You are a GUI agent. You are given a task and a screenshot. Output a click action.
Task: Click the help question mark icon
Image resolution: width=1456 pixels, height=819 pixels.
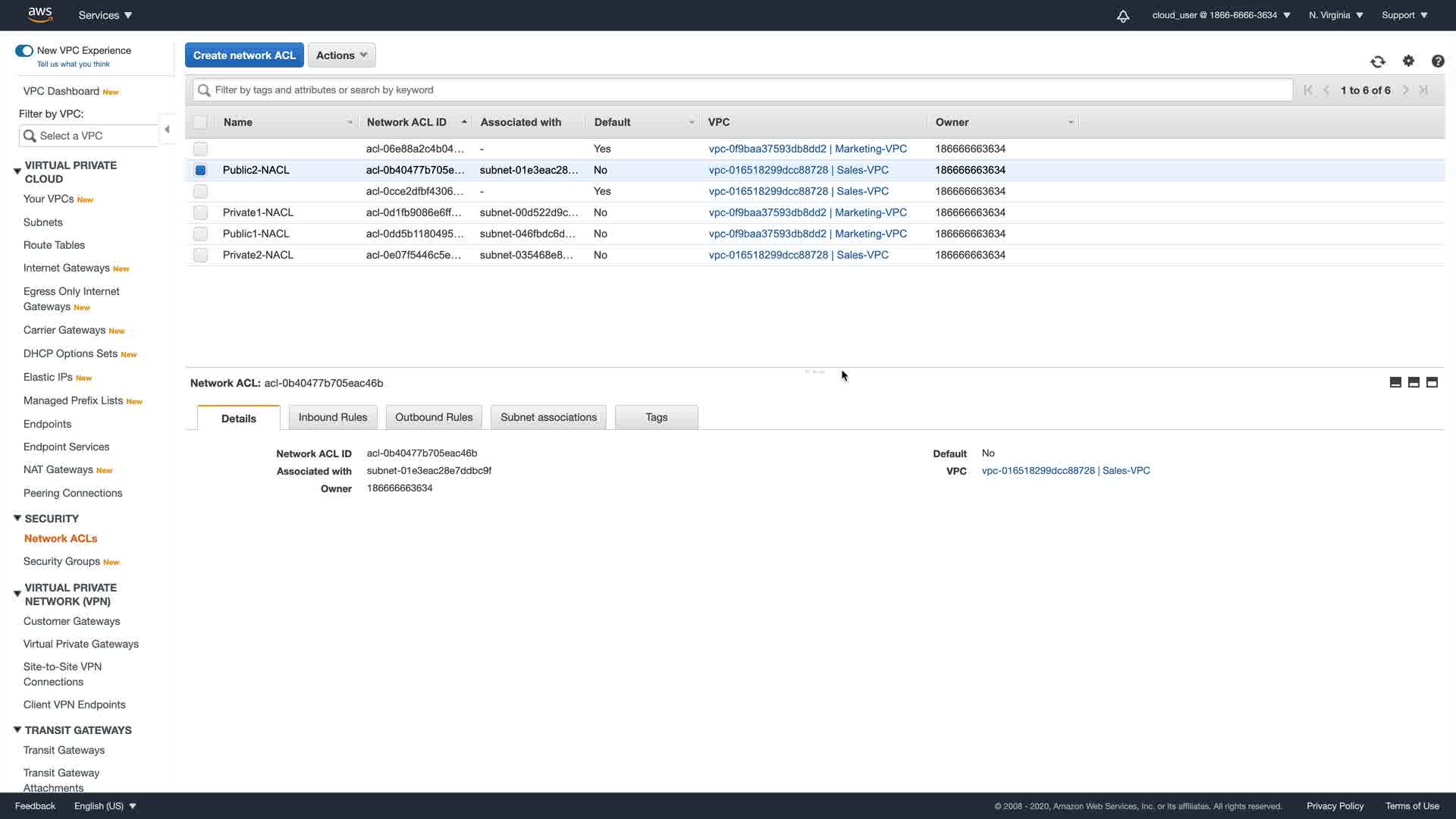[x=1438, y=61]
